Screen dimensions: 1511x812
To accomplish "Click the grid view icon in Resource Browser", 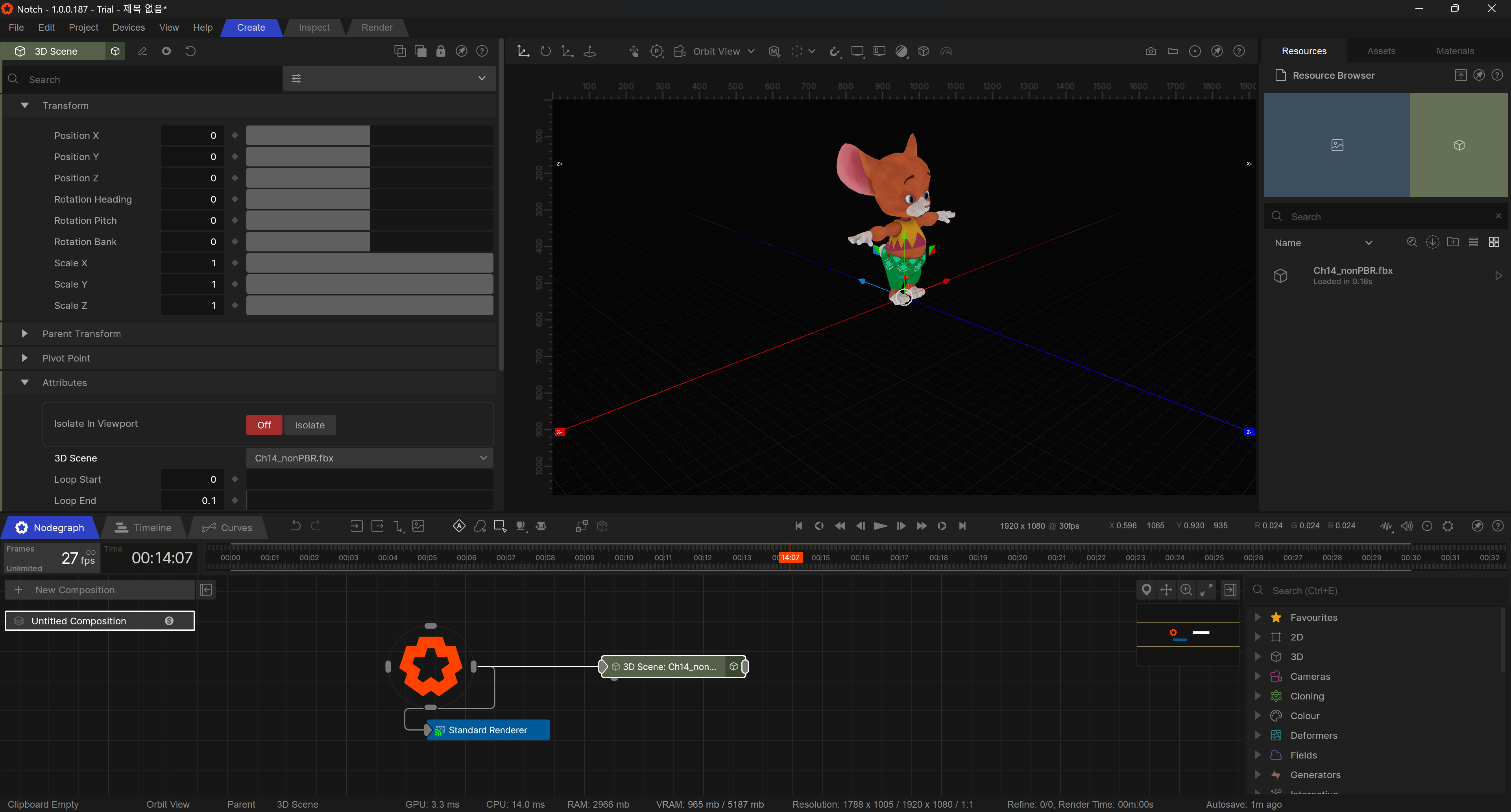I will (x=1493, y=242).
